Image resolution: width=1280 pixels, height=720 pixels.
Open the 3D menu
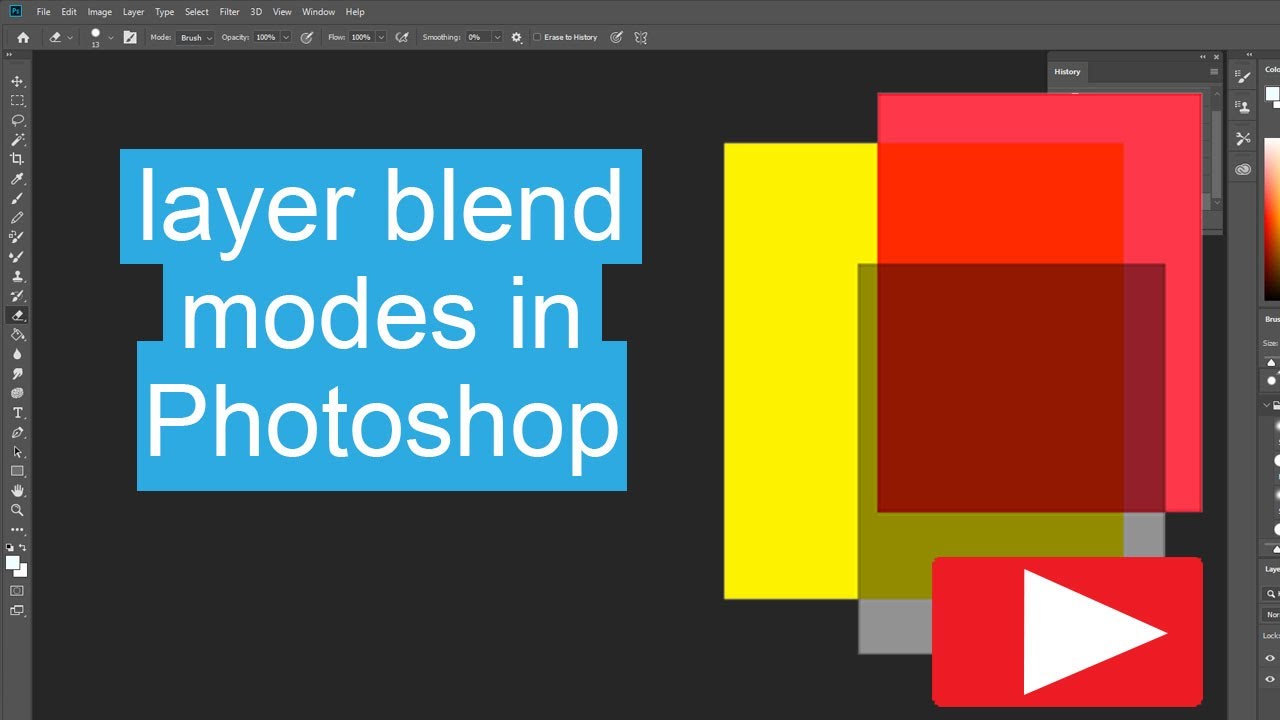point(256,12)
